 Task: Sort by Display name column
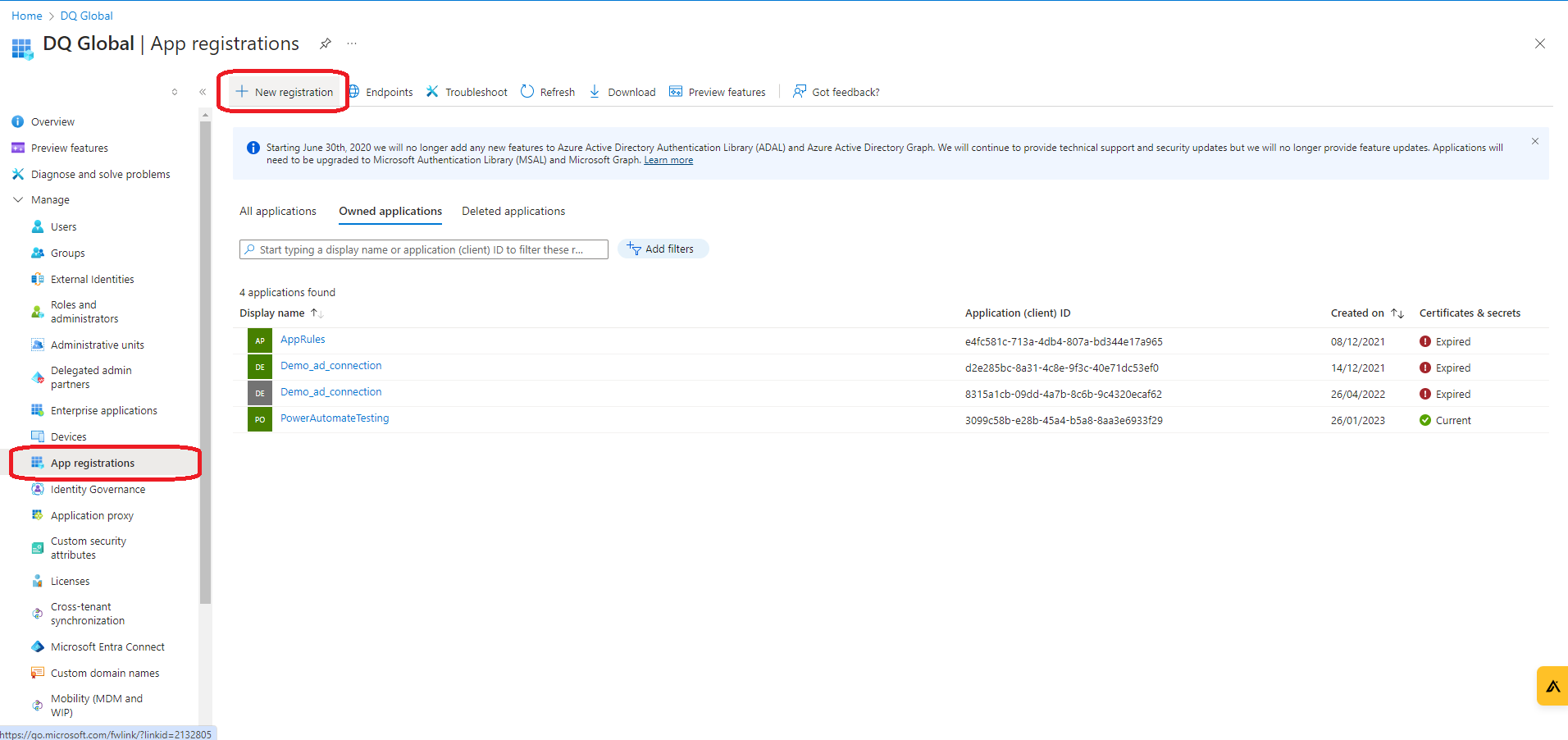tap(281, 313)
